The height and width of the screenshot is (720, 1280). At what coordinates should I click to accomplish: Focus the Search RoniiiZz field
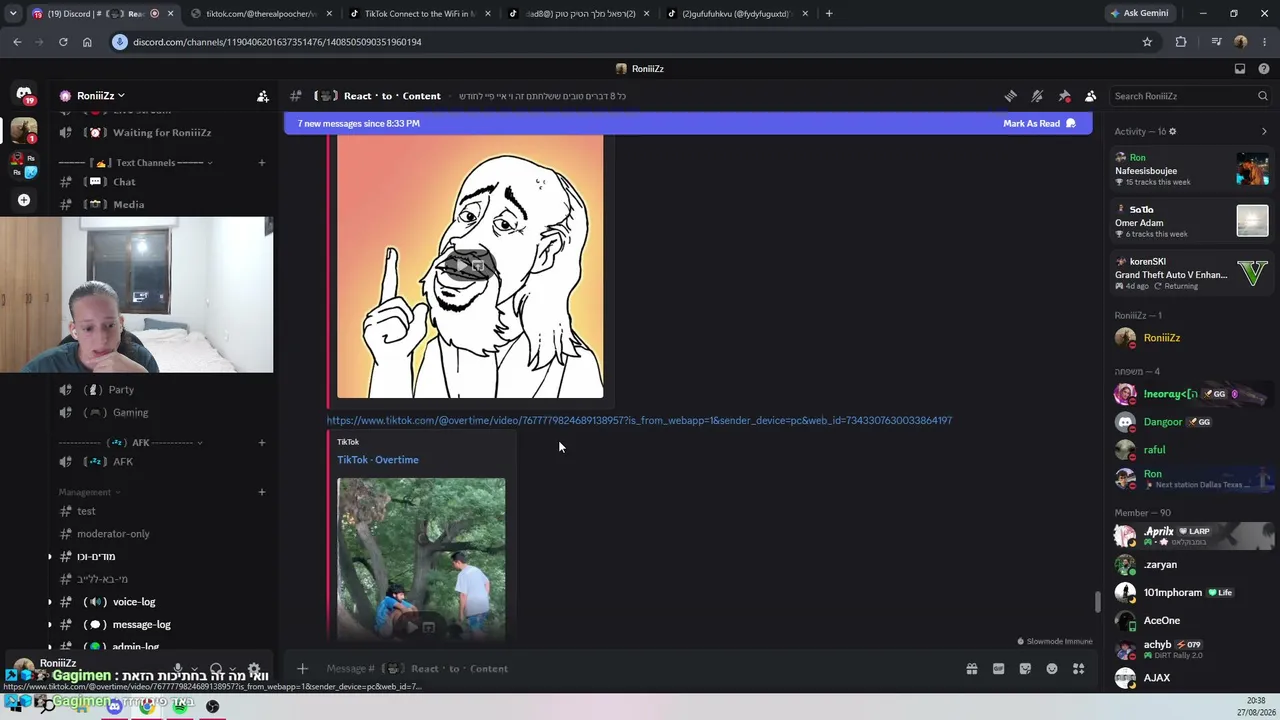(1191, 96)
